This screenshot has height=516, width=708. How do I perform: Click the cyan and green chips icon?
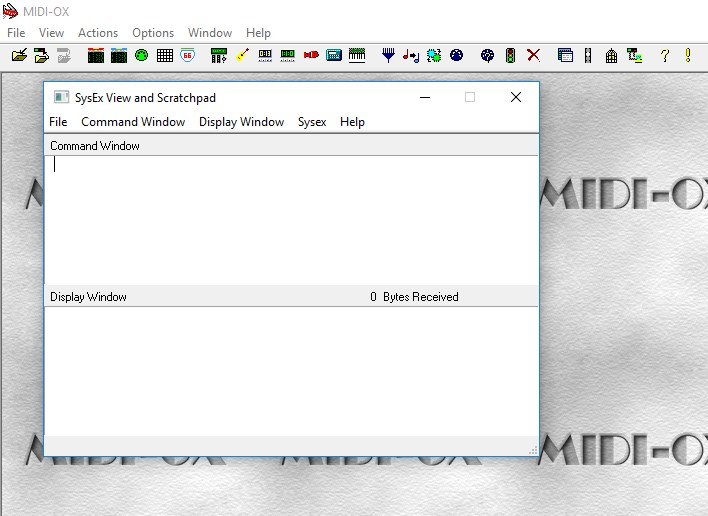(x=434, y=56)
